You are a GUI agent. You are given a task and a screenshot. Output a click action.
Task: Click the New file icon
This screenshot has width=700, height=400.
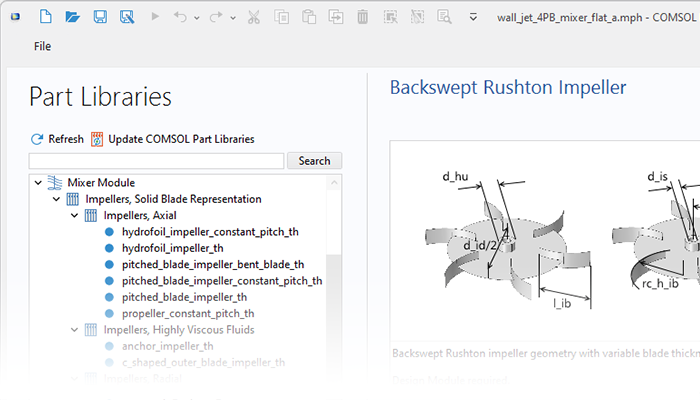(46, 17)
